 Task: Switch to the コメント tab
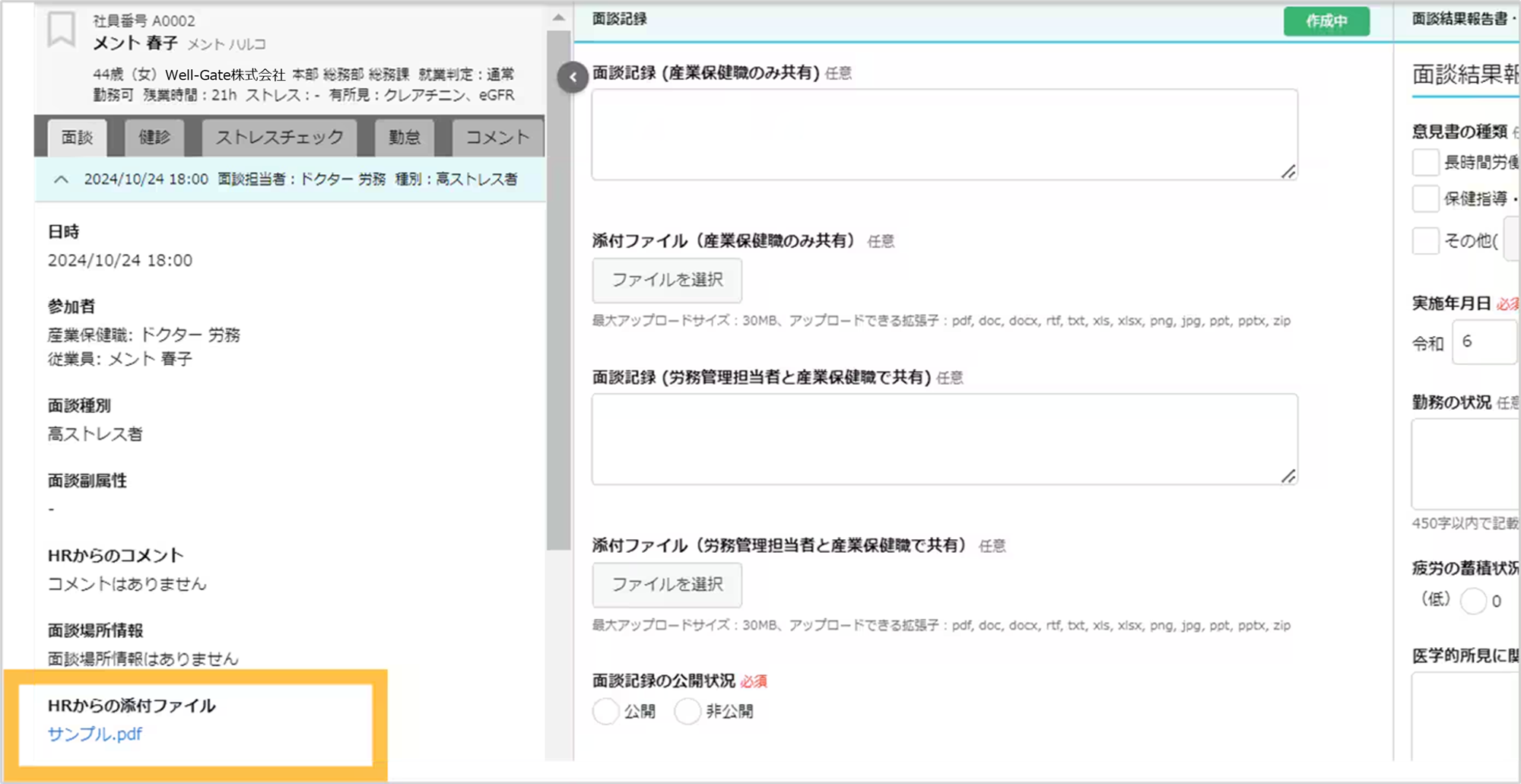coord(497,138)
